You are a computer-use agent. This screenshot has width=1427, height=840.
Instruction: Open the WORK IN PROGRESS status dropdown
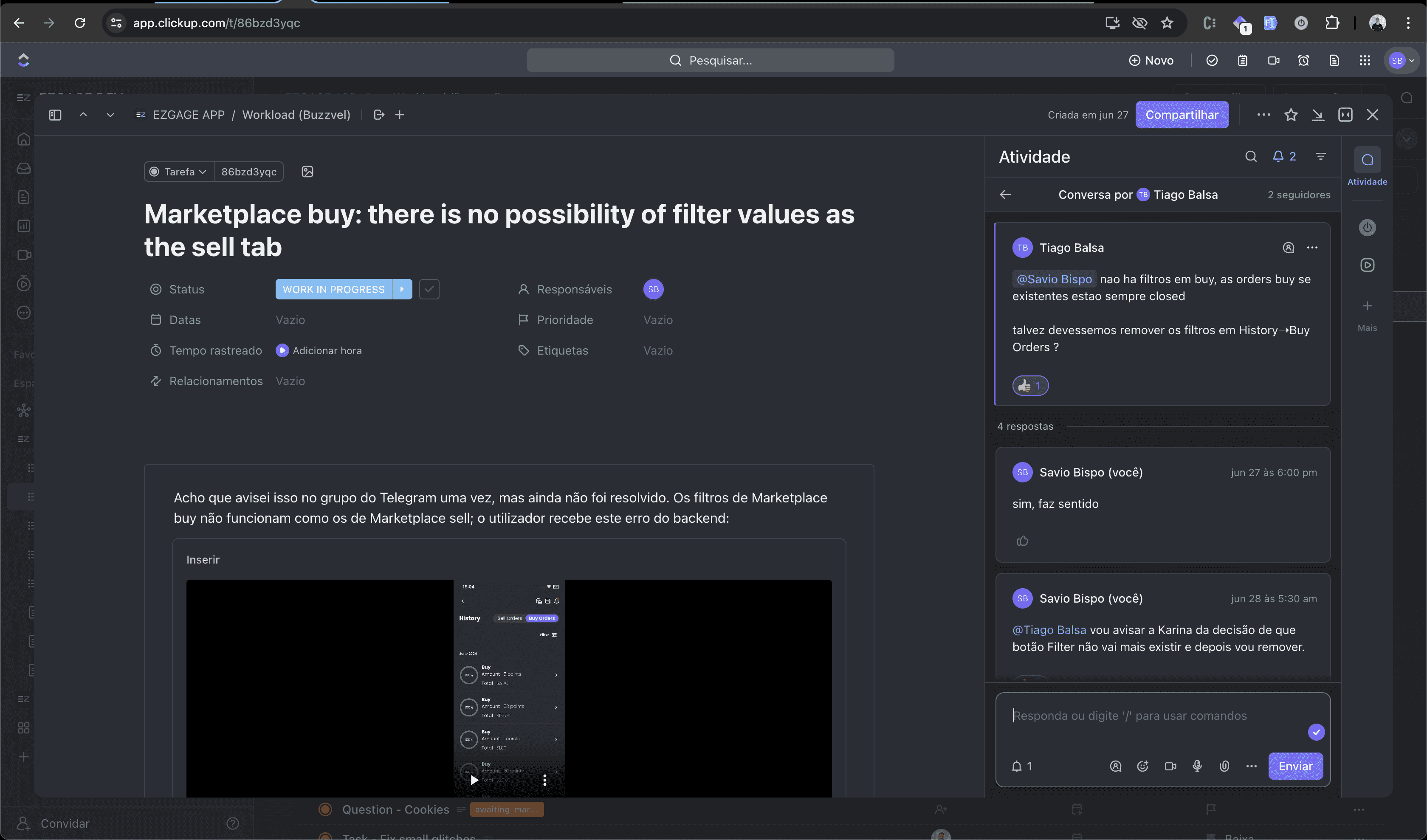(333, 289)
